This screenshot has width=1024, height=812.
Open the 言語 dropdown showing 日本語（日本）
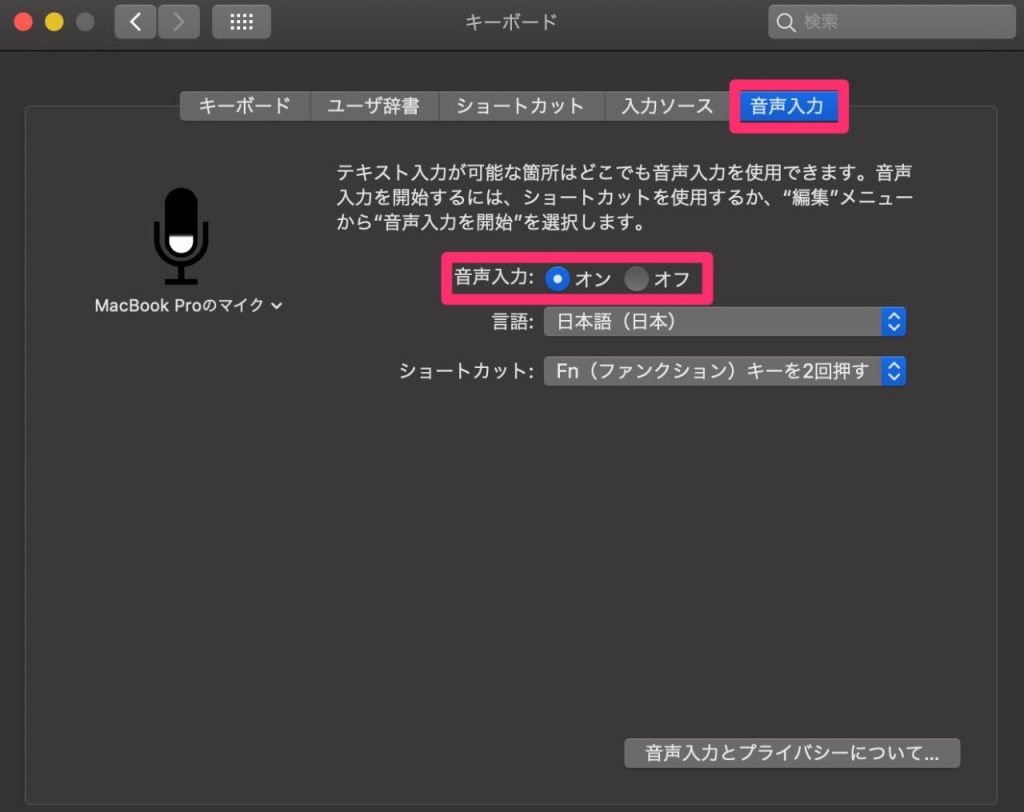[724, 322]
